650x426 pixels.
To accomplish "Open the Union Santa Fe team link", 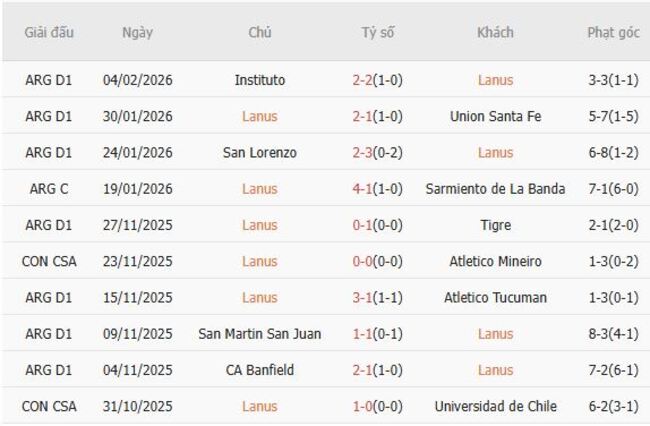I will (496, 116).
